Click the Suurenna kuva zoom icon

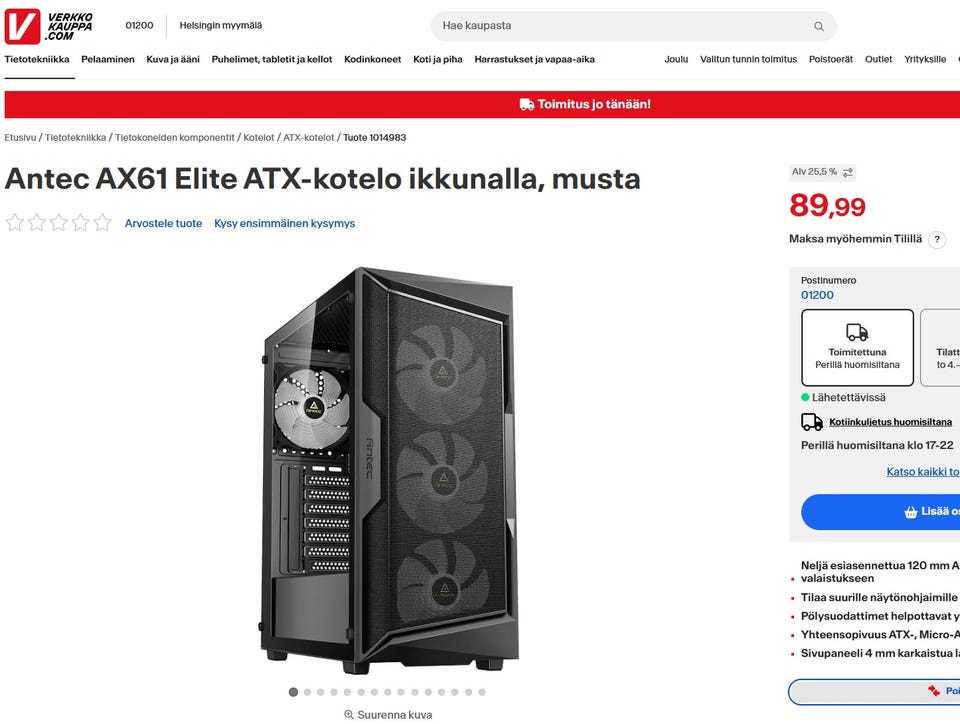coord(349,715)
